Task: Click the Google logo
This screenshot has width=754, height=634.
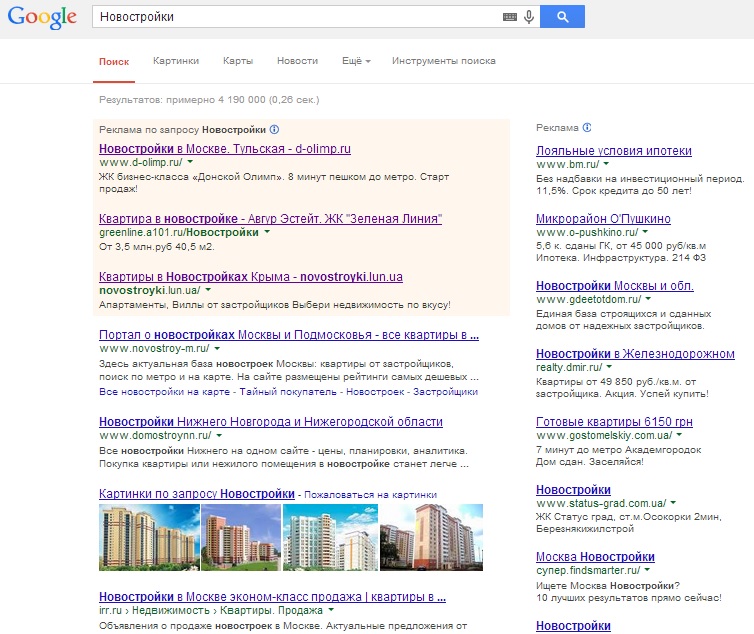Action: coord(42,17)
